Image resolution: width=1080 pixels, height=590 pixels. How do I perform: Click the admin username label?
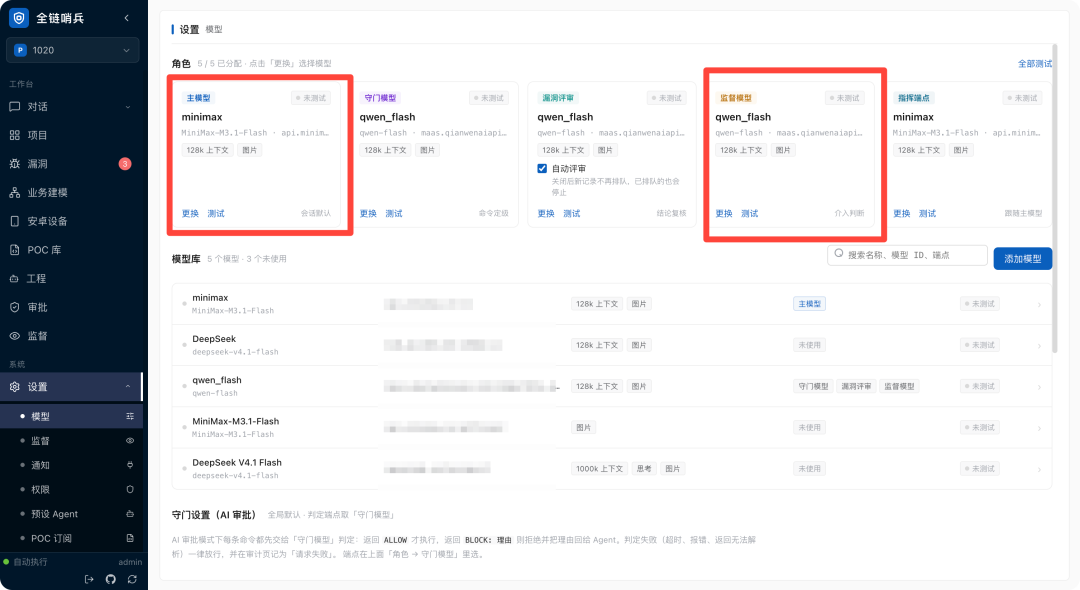click(x=129, y=562)
